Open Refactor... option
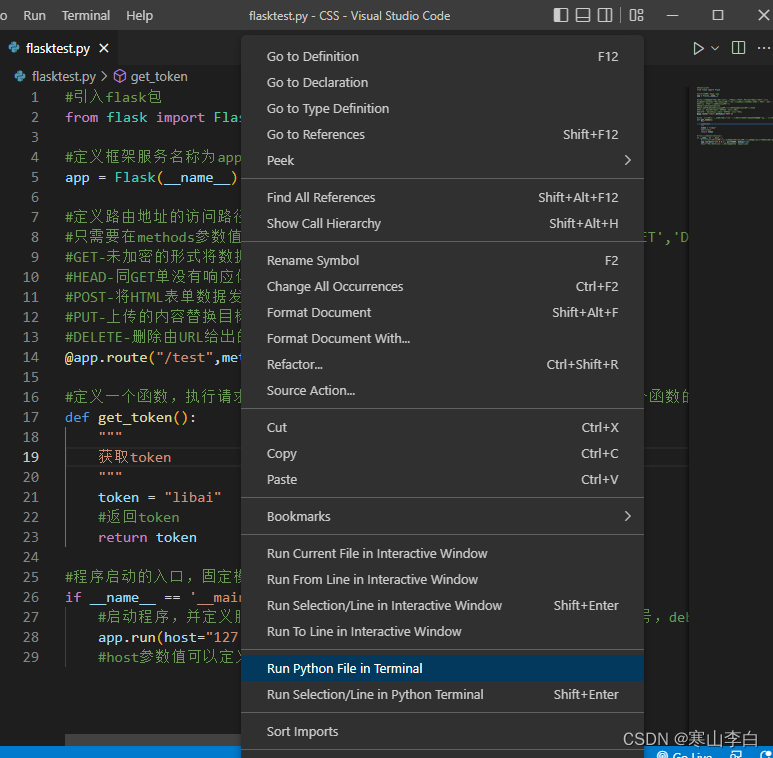Screen dimensions: 773x758 tap(442, 365)
